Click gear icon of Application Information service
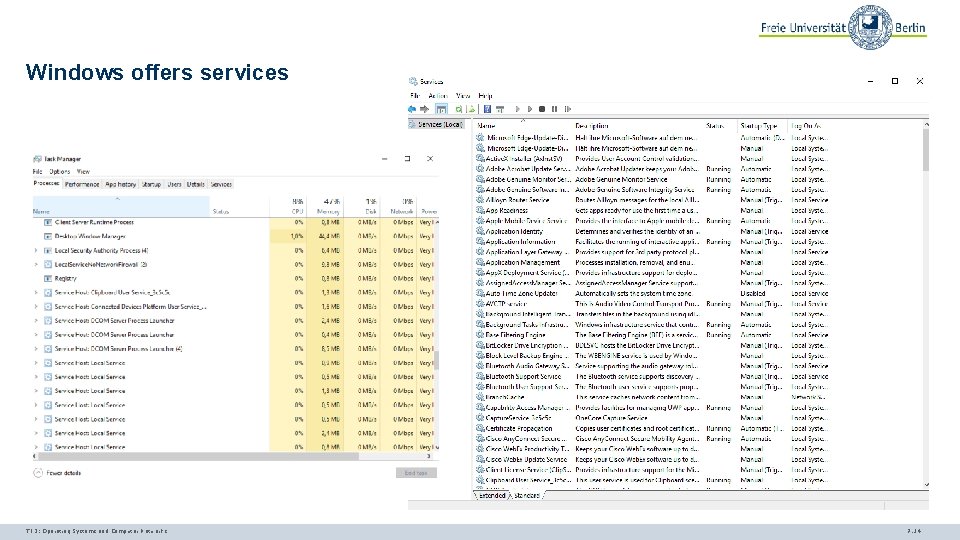Viewport: 960px width, 540px height. tap(481, 241)
